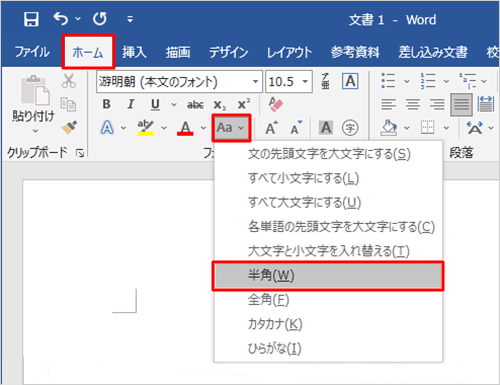Click the Enclosed Characters 字 icon
This screenshot has height=385, width=500.
(x=350, y=128)
